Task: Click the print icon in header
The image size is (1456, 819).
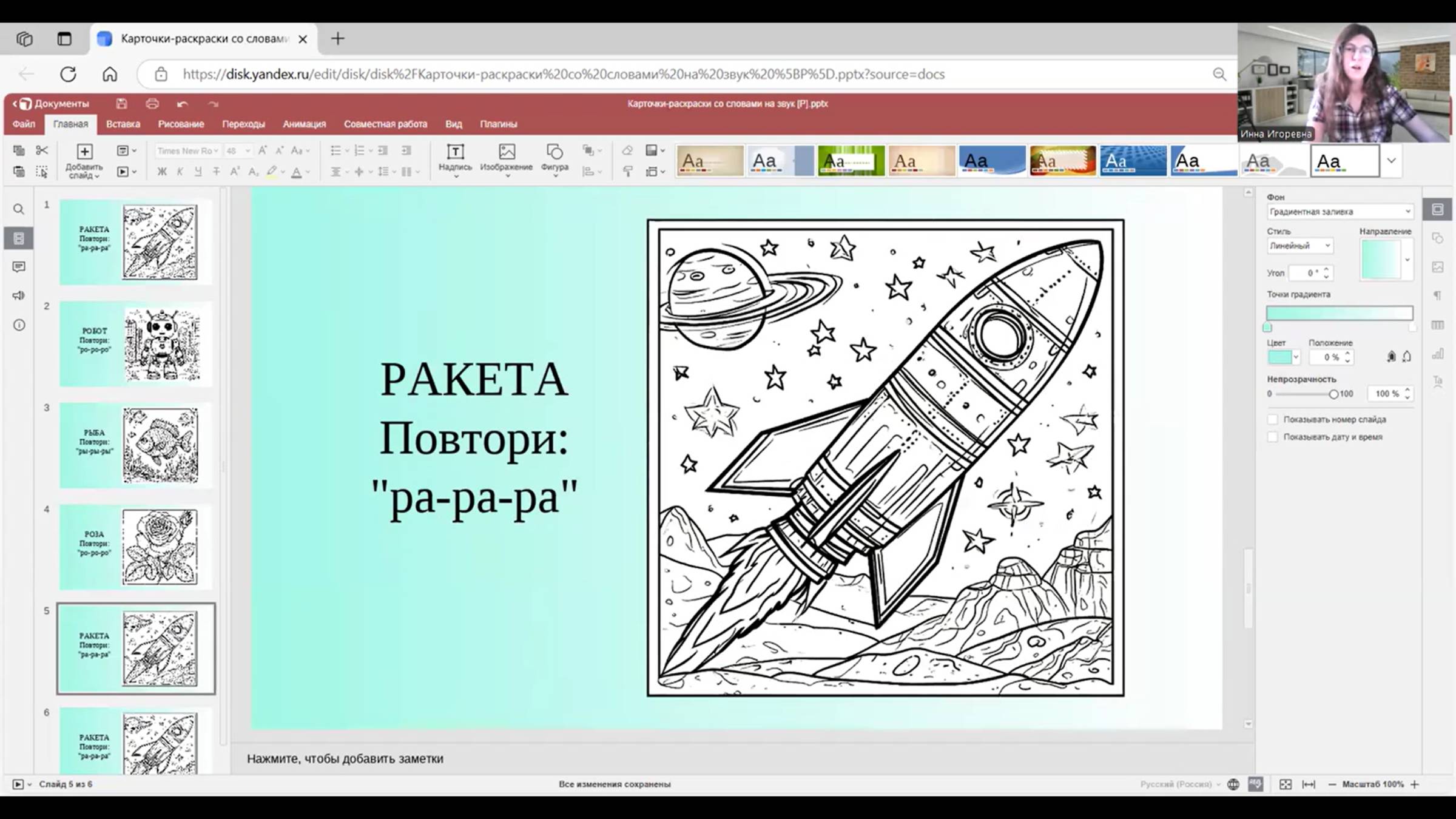Action: (x=152, y=104)
